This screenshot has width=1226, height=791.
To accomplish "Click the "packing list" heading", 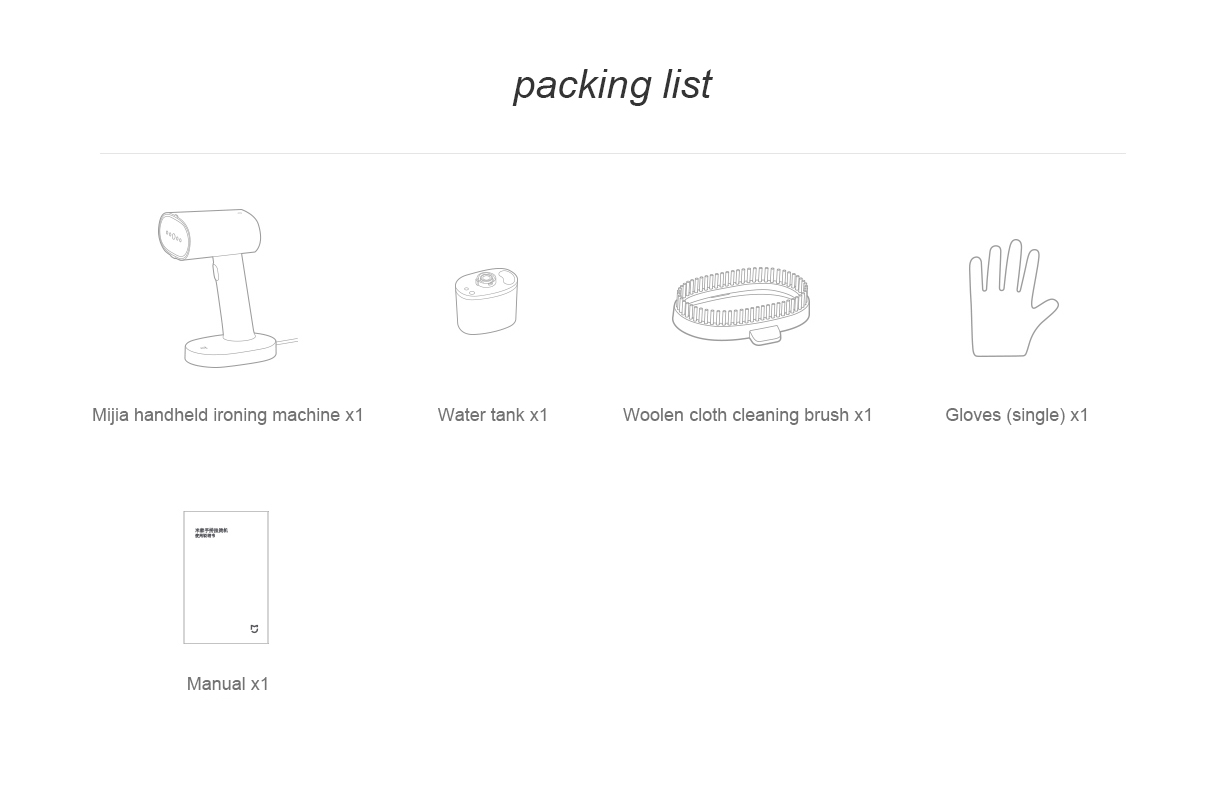I will coord(612,85).
